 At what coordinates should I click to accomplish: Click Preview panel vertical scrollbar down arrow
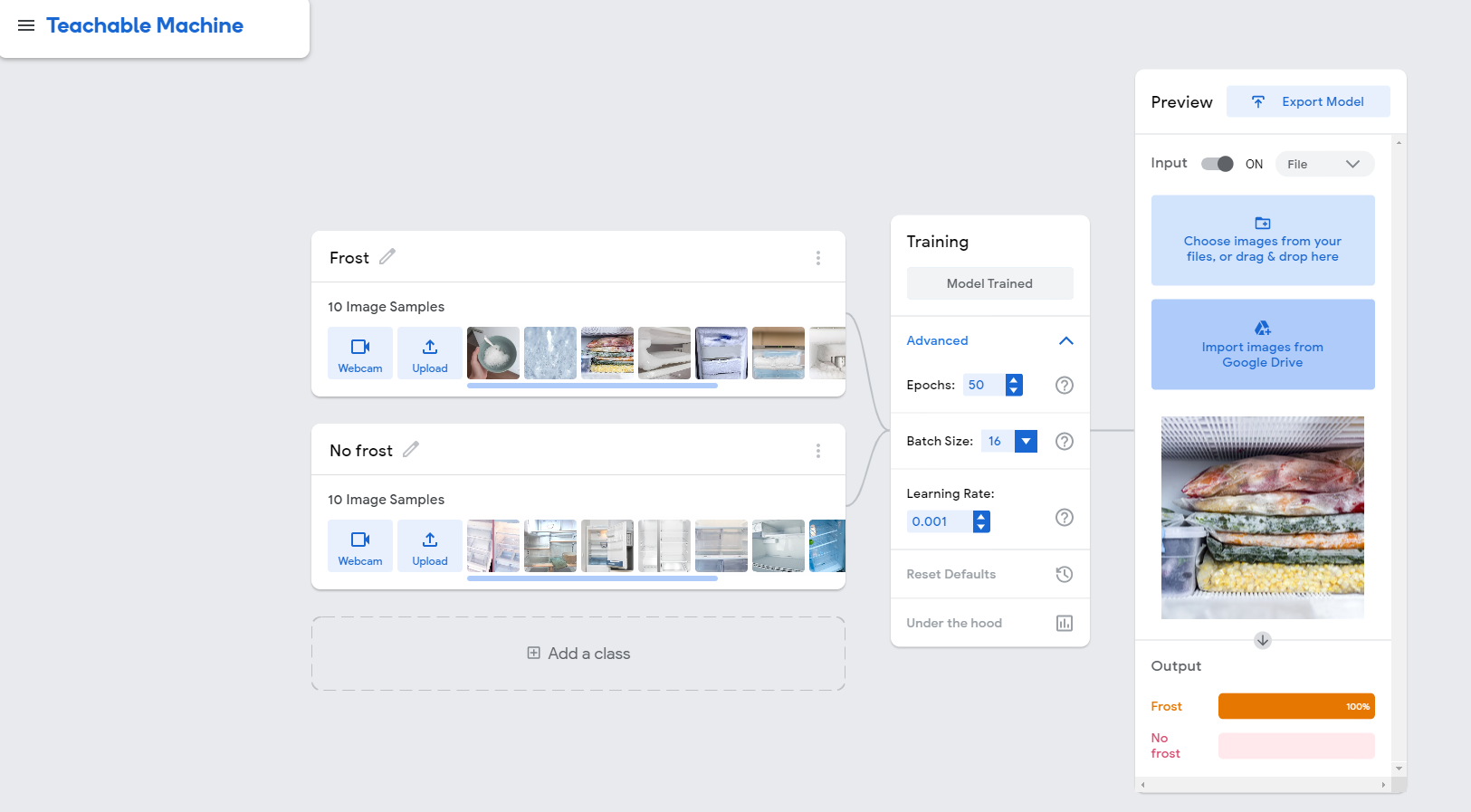coord(1399,769)
